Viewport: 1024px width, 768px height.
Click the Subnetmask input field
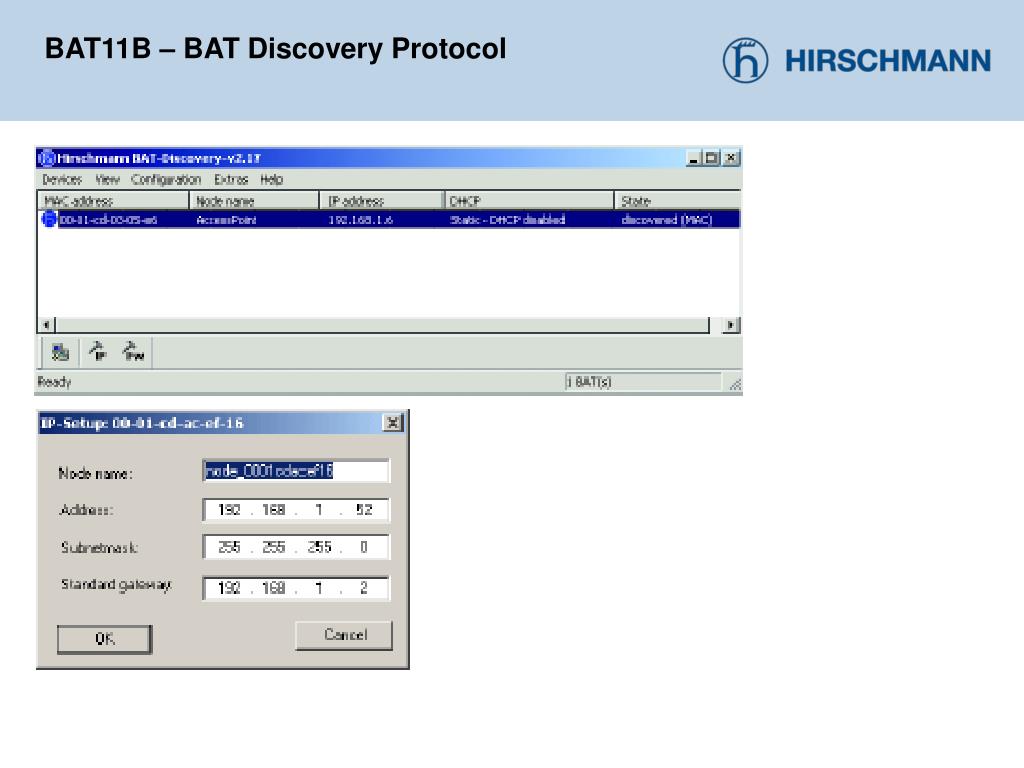coord(296,547)
